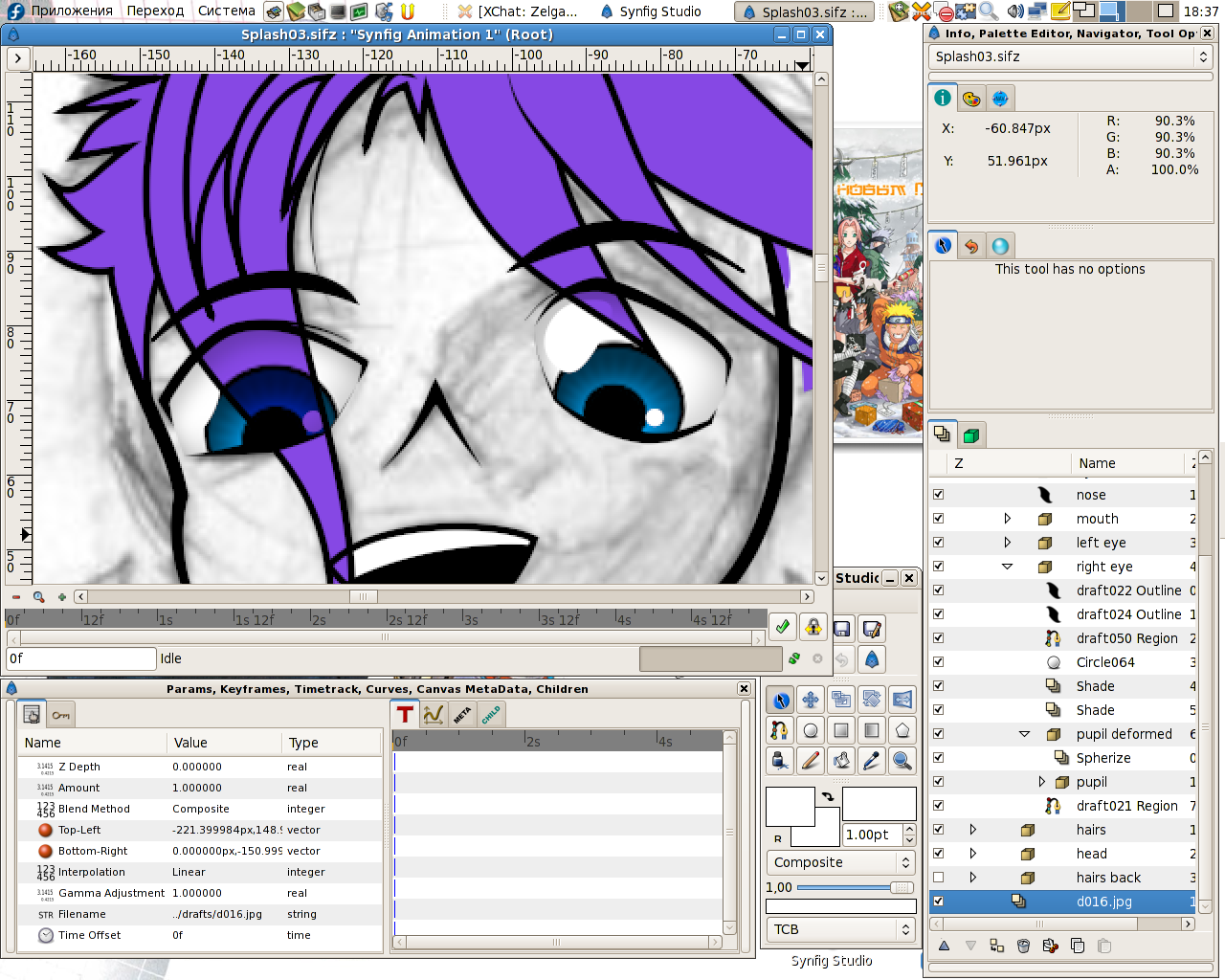Select the Normal (arrow) tool in toolbox
Screen dimensions: 1225x980
[781, 700]
